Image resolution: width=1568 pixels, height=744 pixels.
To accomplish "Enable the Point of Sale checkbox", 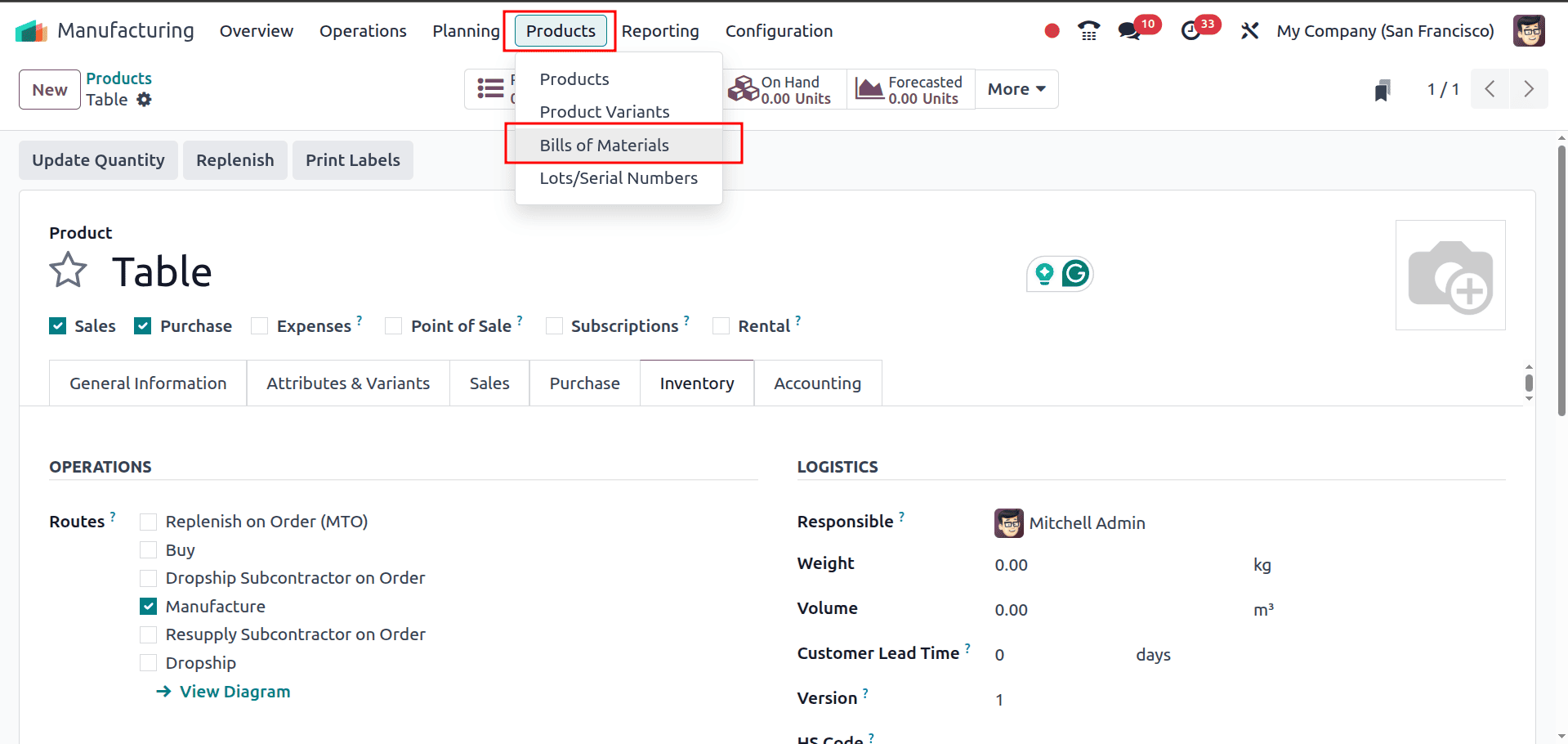I will (x=393, y=325).
